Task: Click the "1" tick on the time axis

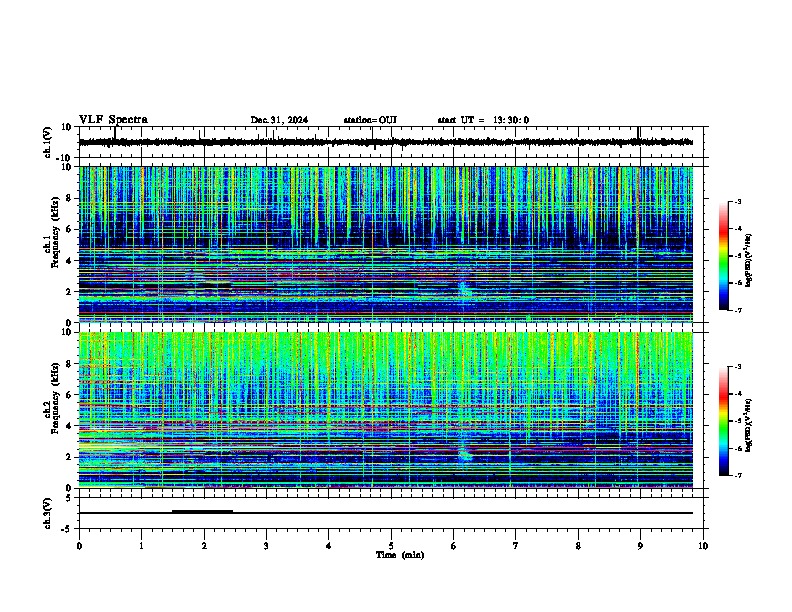Action: pos(141,546)
